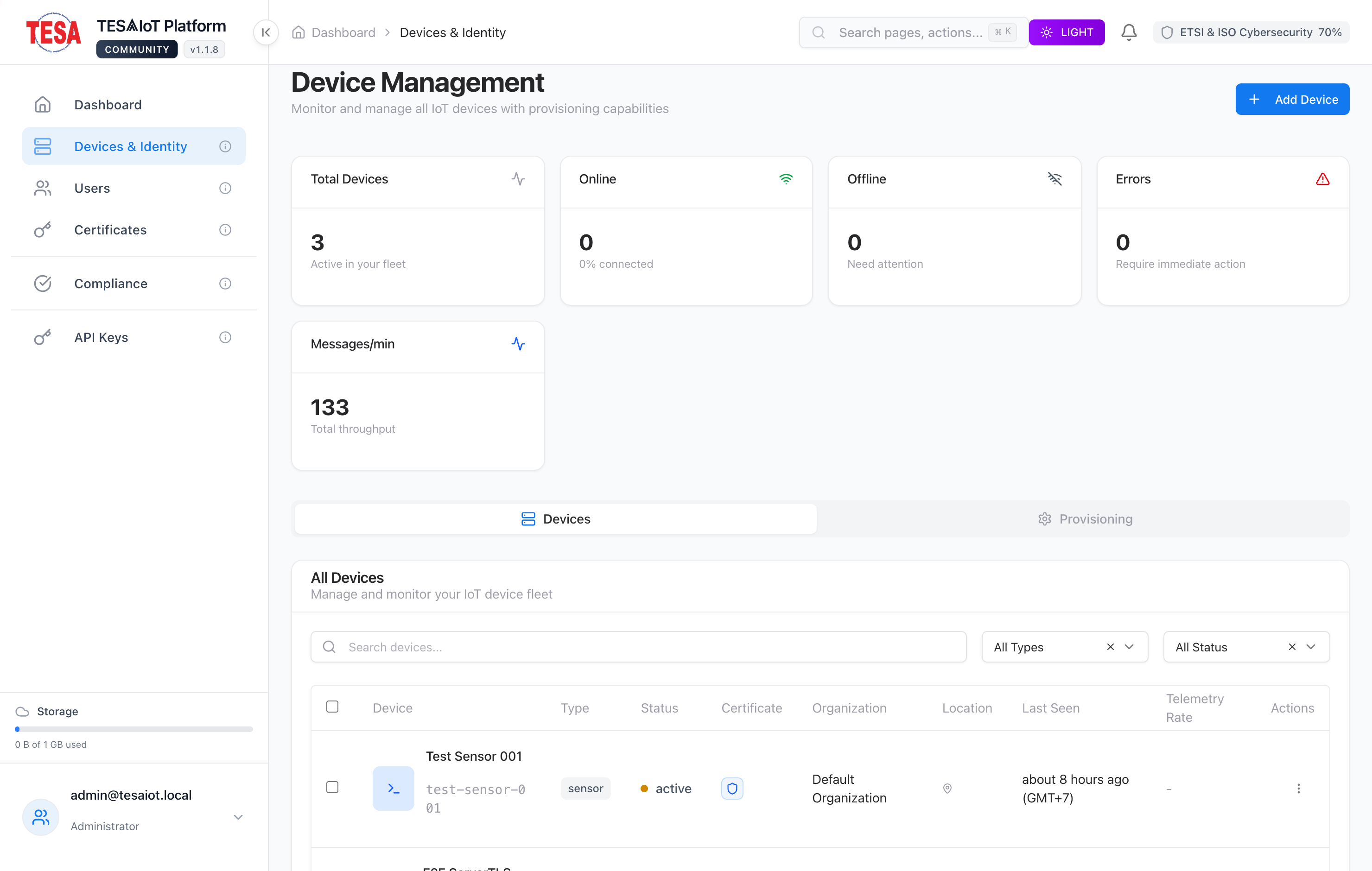Collapse the sidebar with the arrow button
This screenshot has height=871, width=1372.
pyautogui.click(x=266, y=32)
